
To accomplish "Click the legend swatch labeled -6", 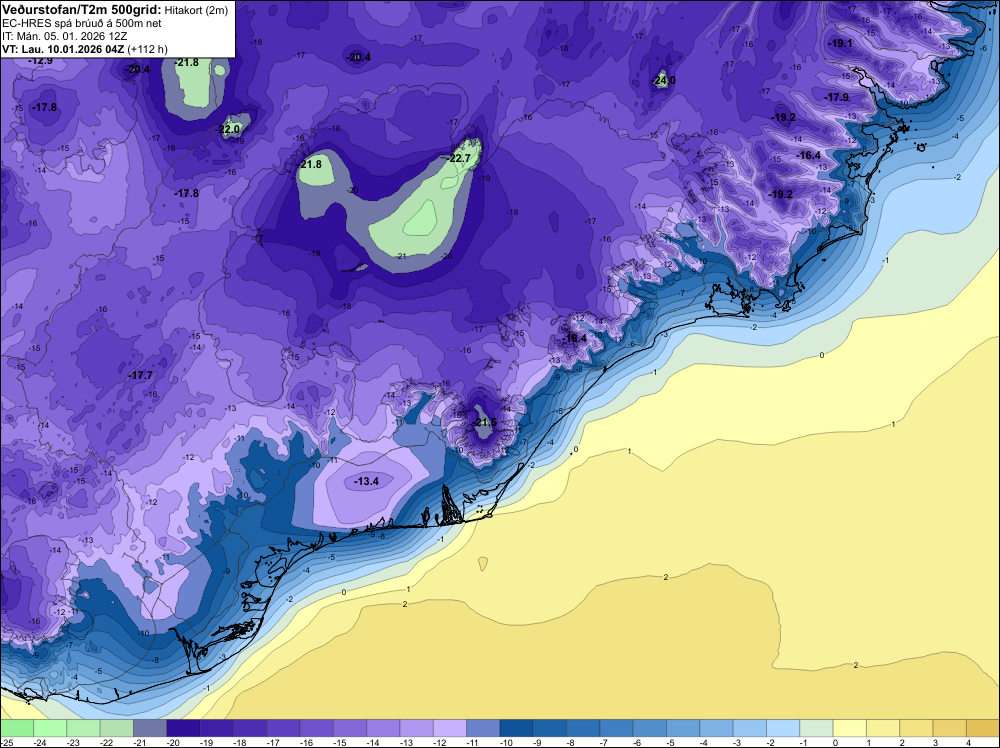I will pyautogui.click(x=650, y=728).
